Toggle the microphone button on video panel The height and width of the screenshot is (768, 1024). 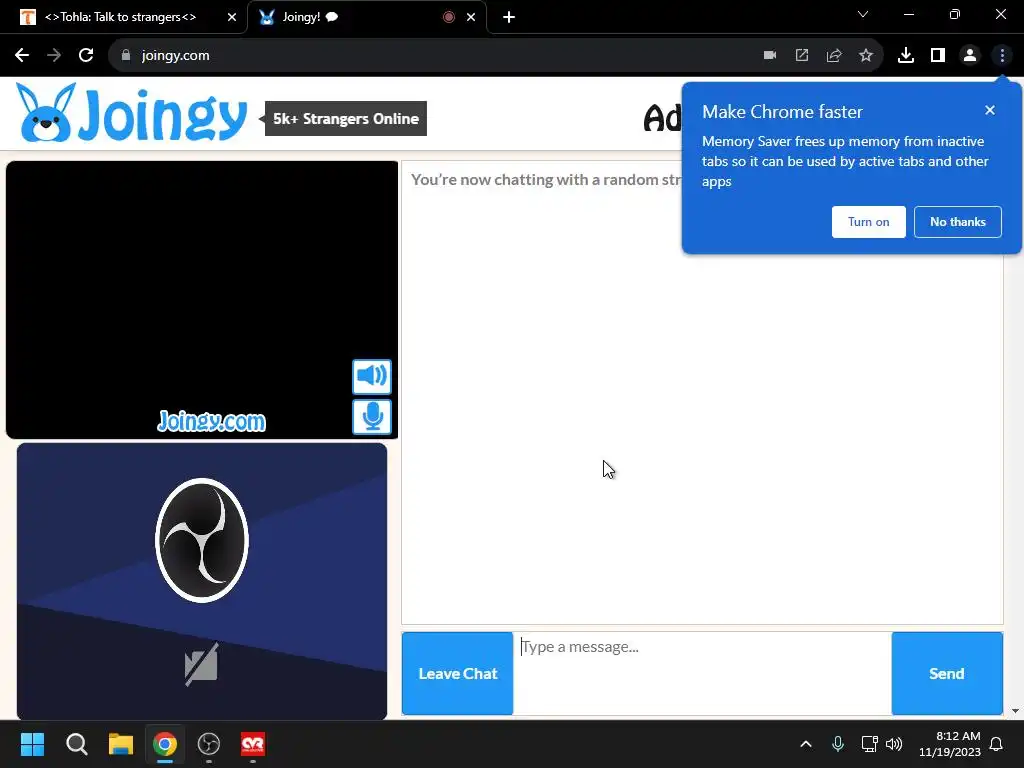click(372, 417)
